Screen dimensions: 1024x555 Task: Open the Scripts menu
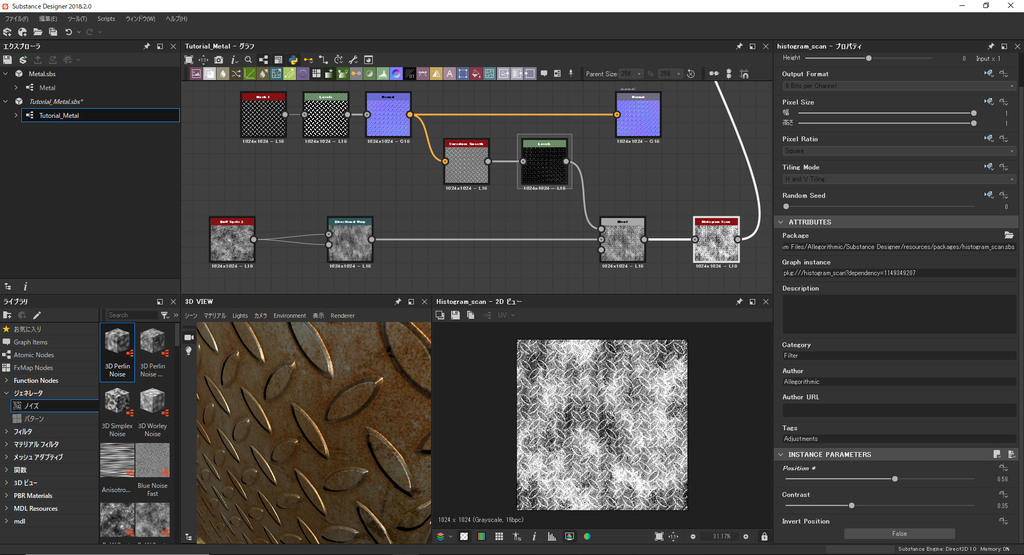[x=106, y=19]
